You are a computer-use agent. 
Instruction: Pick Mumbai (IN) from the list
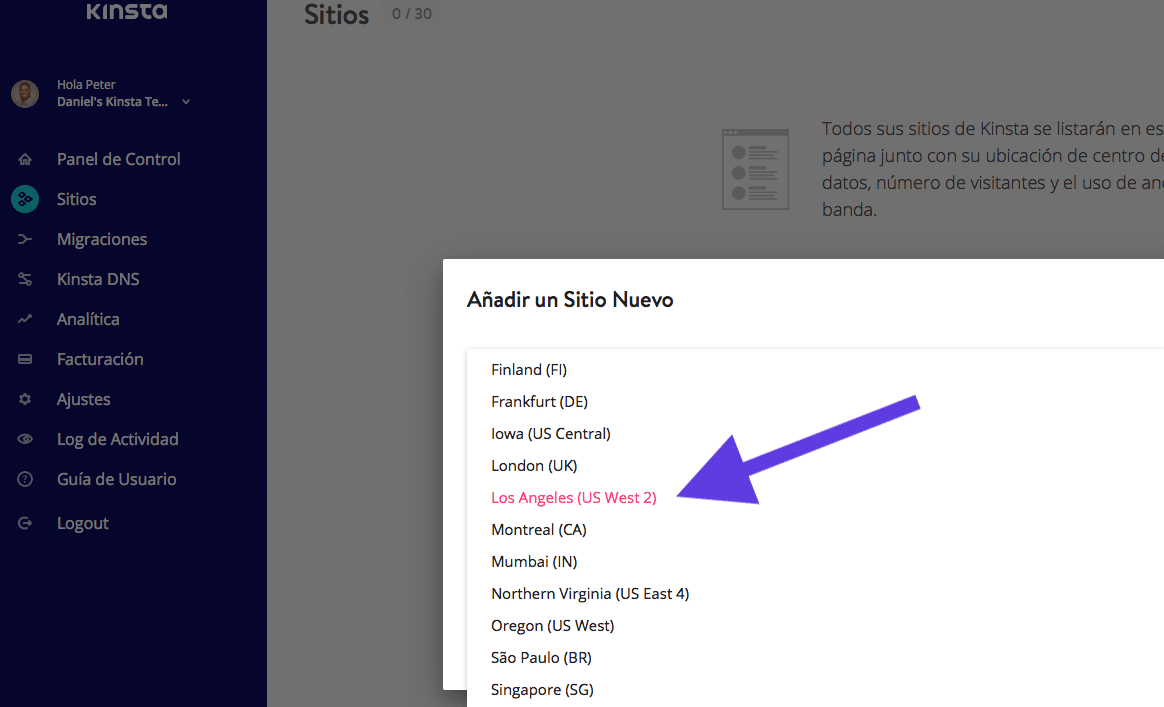[x=534, y=561]
